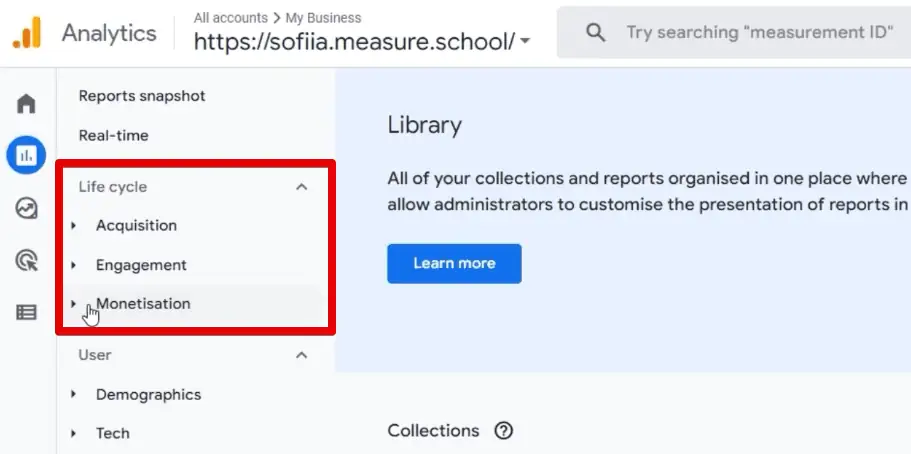Open the Explore icon in sidebar
Screen dimensions: 911x454
click(26, 208)
